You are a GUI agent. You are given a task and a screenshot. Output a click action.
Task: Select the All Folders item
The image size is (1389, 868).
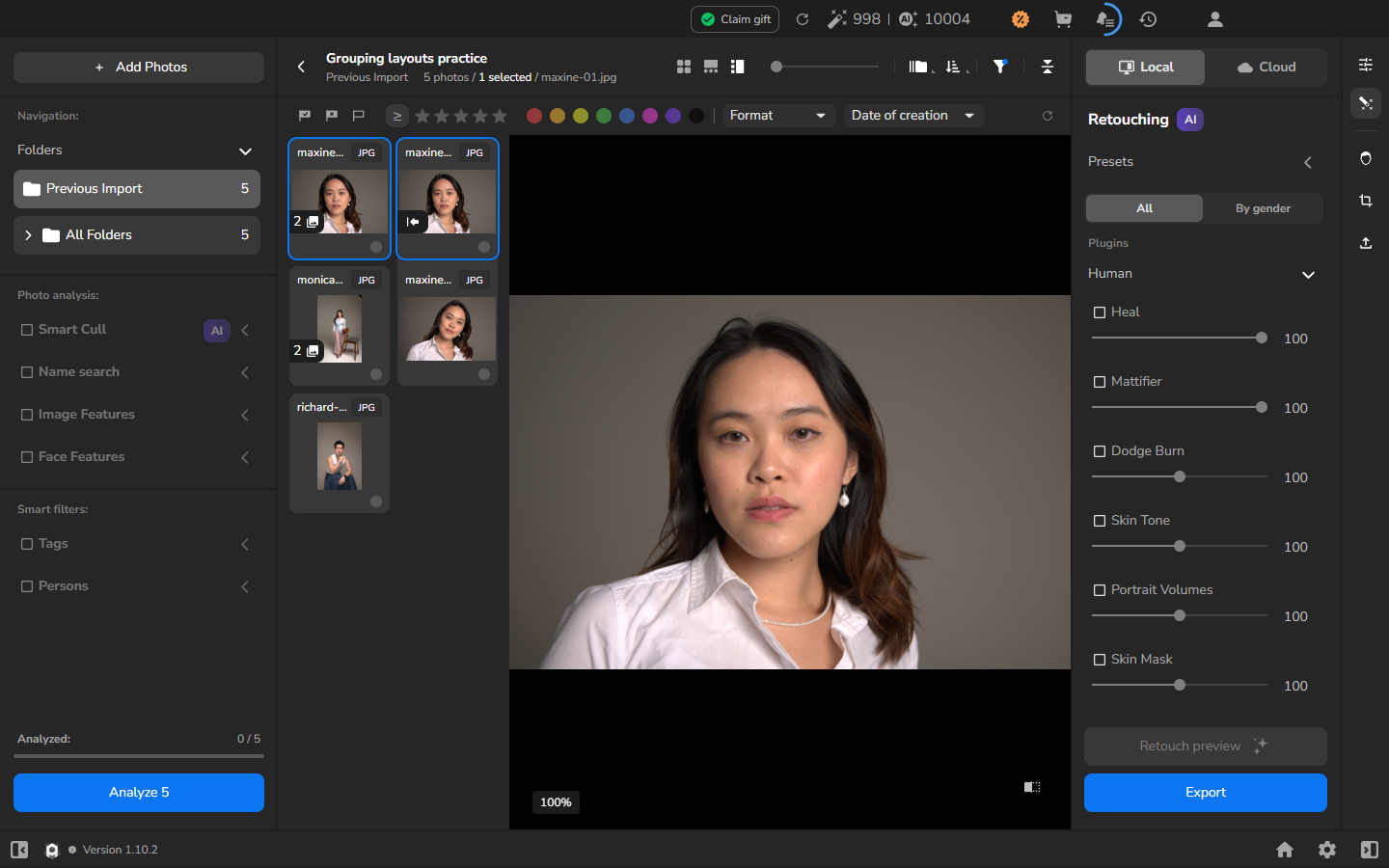coord(137,235)
